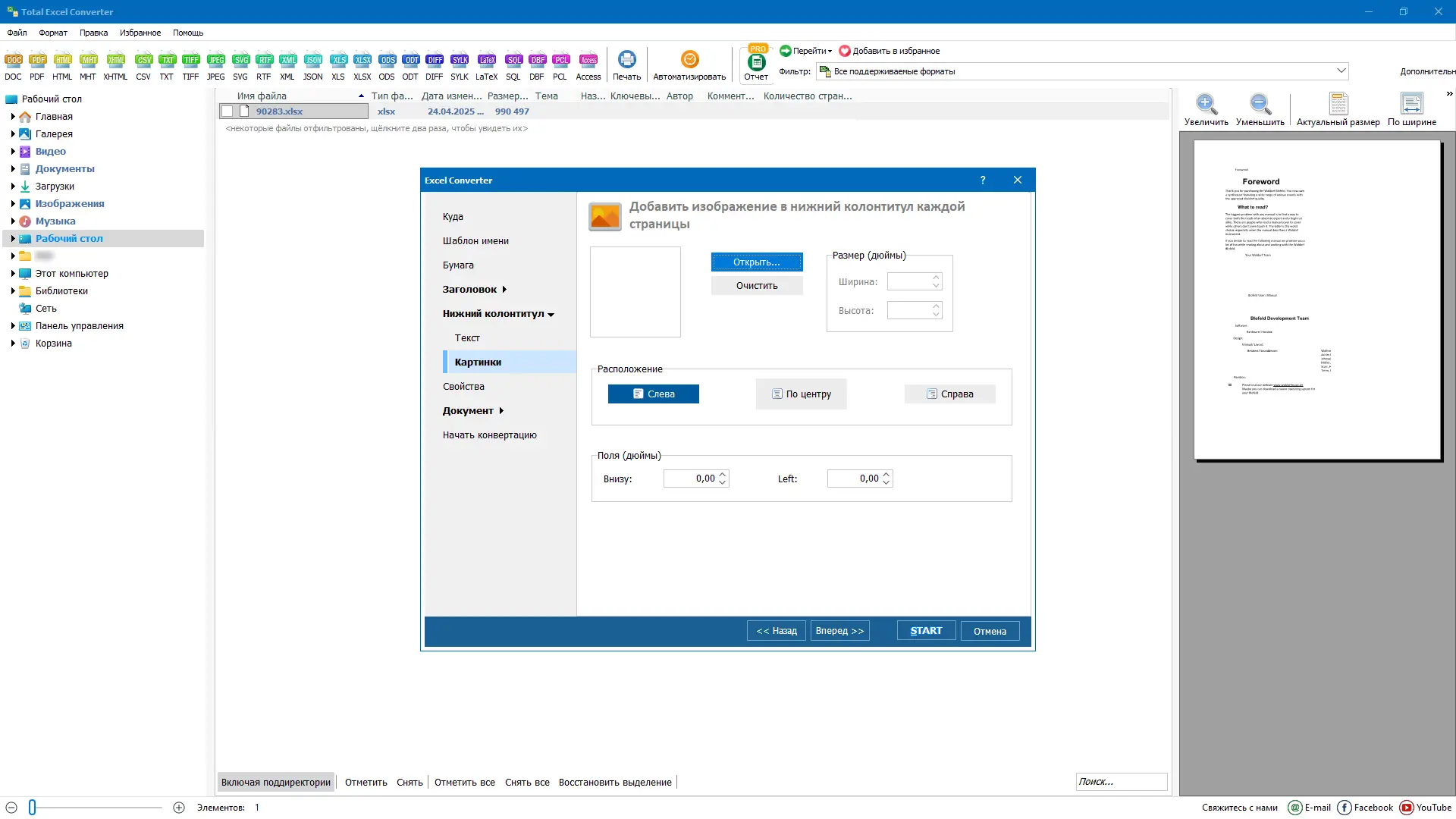
Task: Adjust the thumbnail size slider handle
Action: [x=33, y=808]
